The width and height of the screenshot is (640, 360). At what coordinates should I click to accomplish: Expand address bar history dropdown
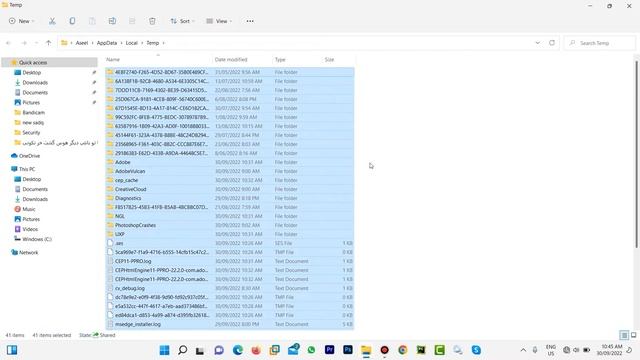pyautogui.click(x=538, y=43)
